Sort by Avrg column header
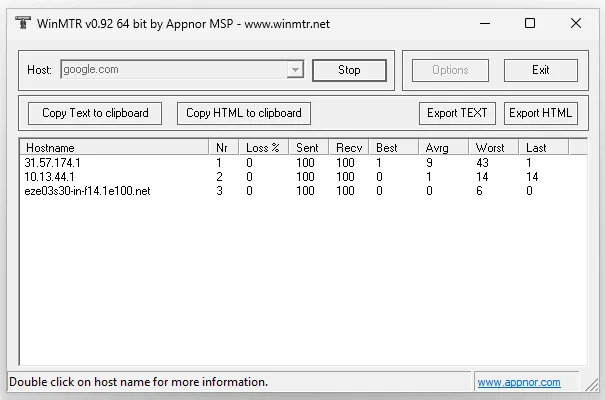Viewport: 605px width, 400px height. pyautogui.click(x=444, y=148)
